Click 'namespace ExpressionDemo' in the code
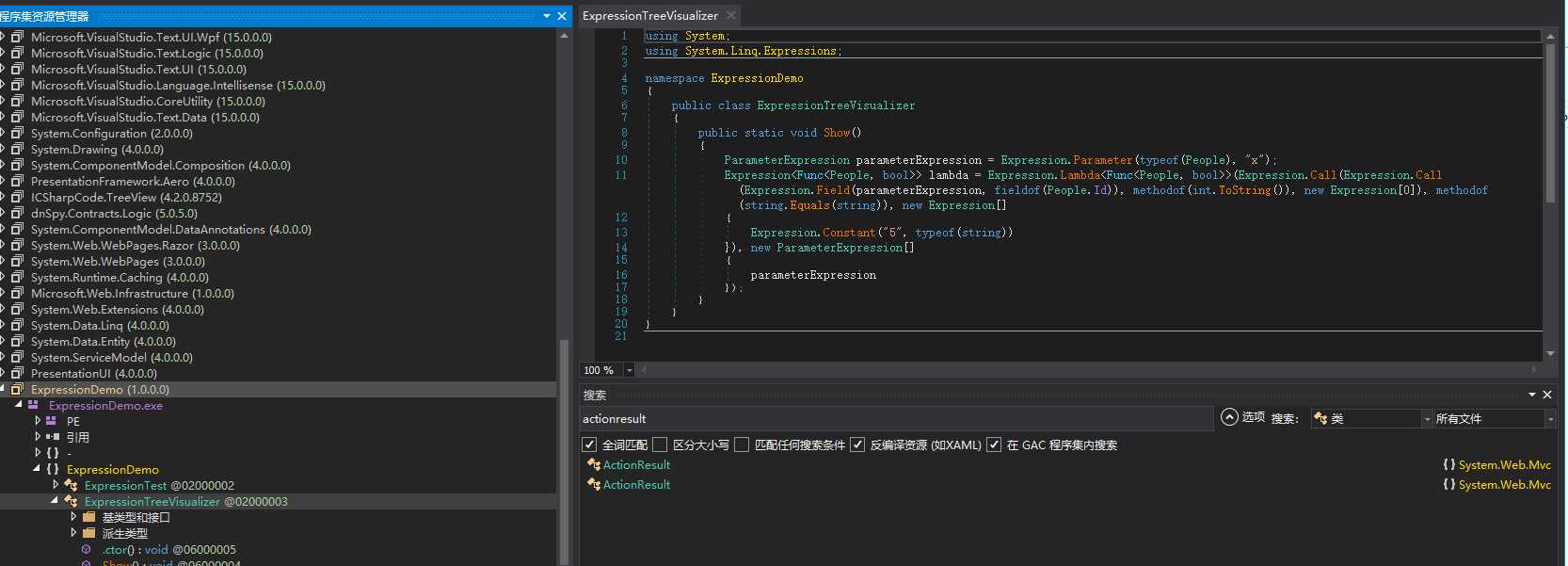Image resolution: width=1568 pixels, height=566 pixels. [x=724, y=78]
